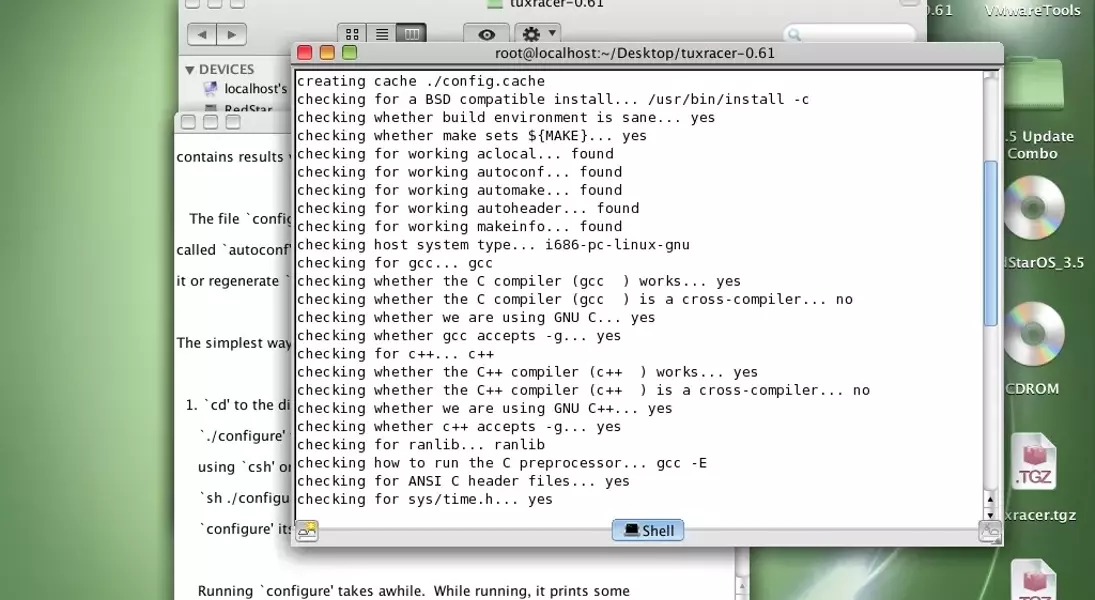
Task: Click 'The simplest way' text in document window
Action: point(233,343)
